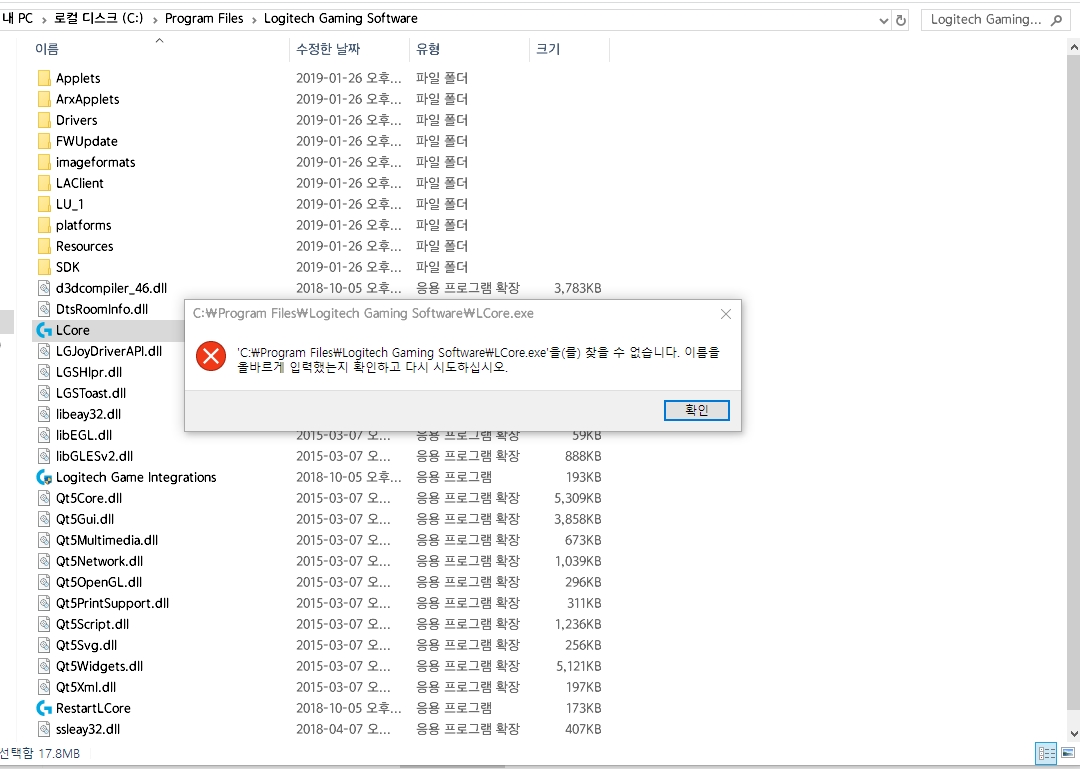Select the FWUpdate folder icon
The height and width of the screenshot is (769, 1080).
pos(43,141)
